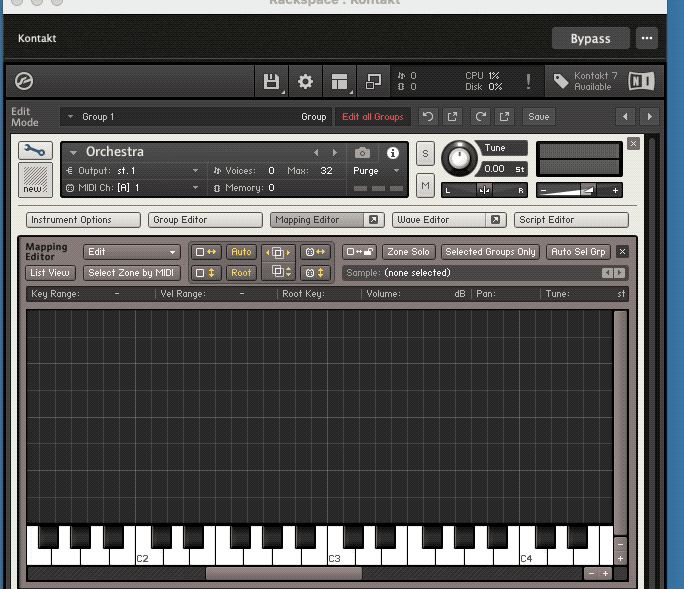Open the Wave Editor tab
684x589 pixels.
point(439,220)
